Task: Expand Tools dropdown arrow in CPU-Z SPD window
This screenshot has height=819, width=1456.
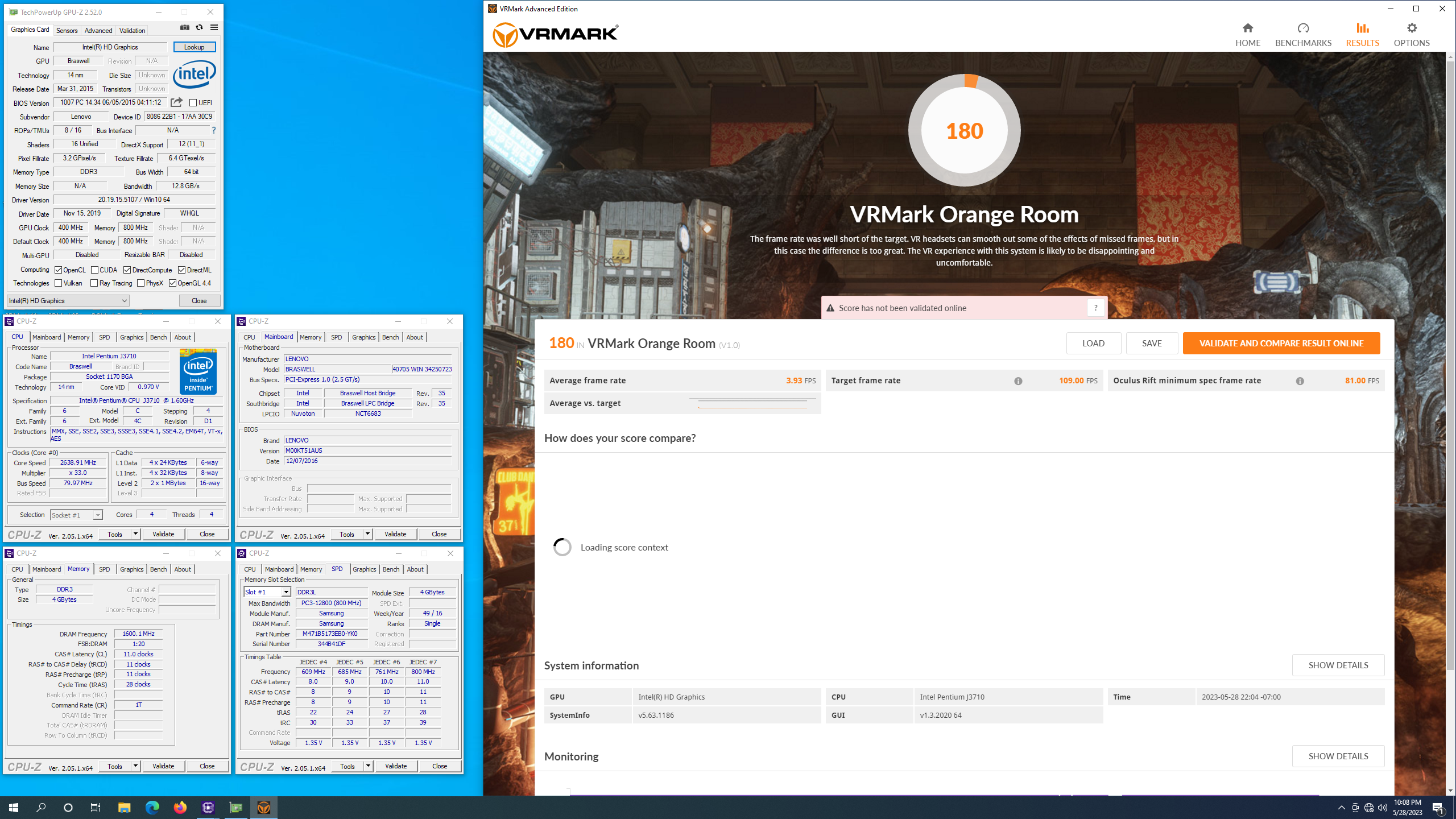Action: [x=368, y=766]
